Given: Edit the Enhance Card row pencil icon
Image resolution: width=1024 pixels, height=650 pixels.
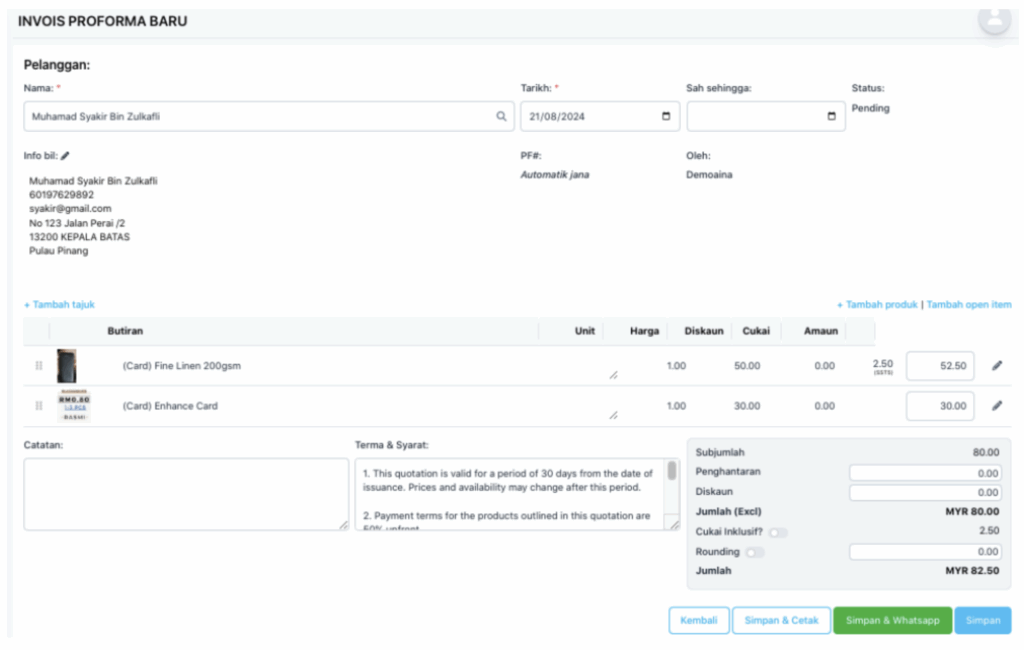Looking at the screenshot, I should (997, 406).
